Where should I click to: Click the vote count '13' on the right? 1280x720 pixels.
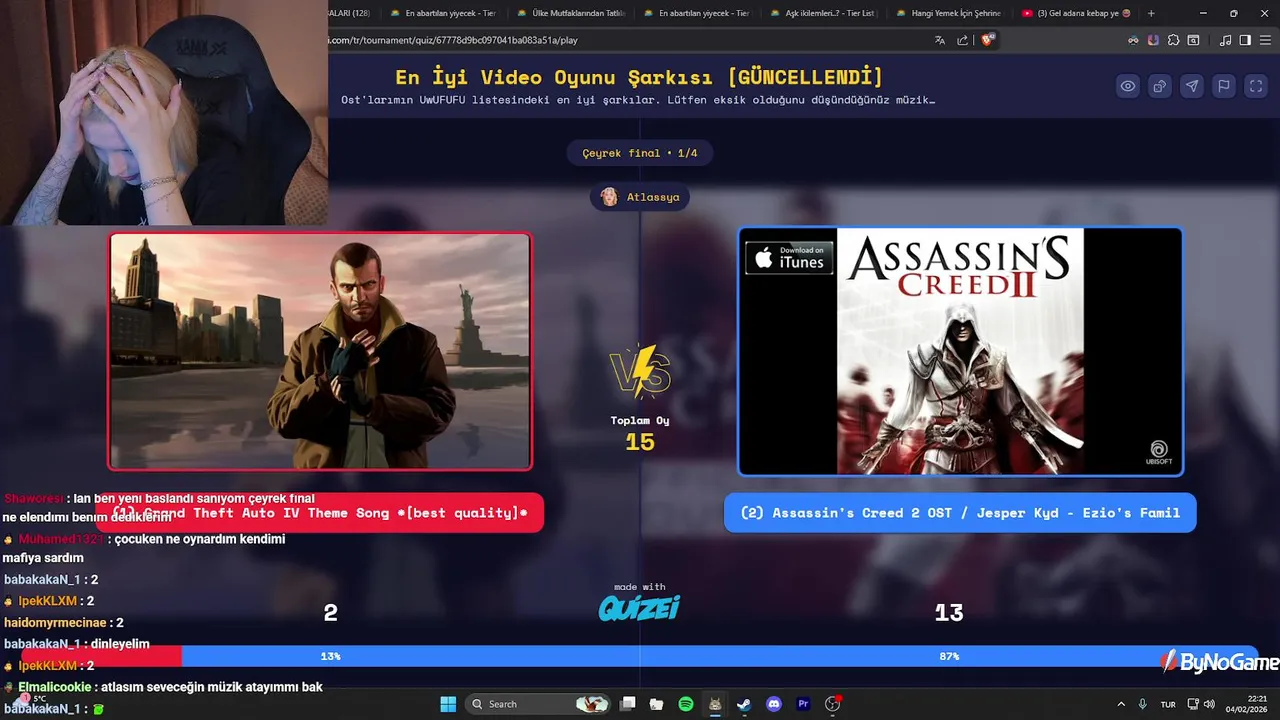tap(949, 612)
